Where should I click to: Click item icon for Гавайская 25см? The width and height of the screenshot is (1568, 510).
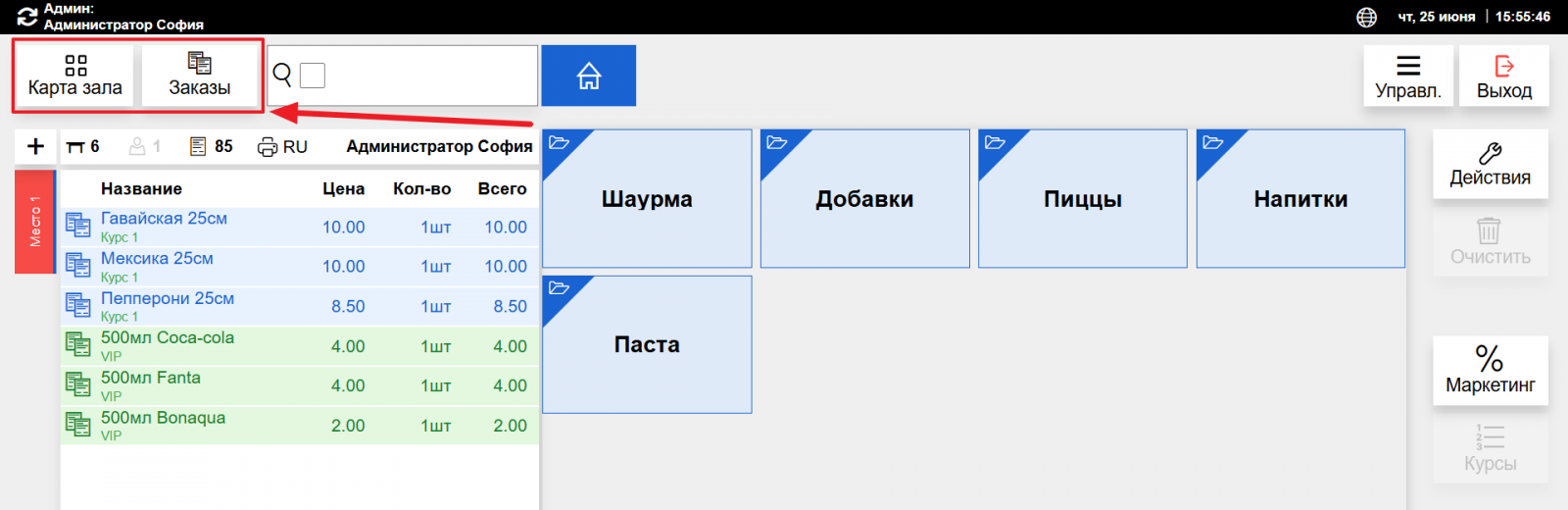(78, 226)
